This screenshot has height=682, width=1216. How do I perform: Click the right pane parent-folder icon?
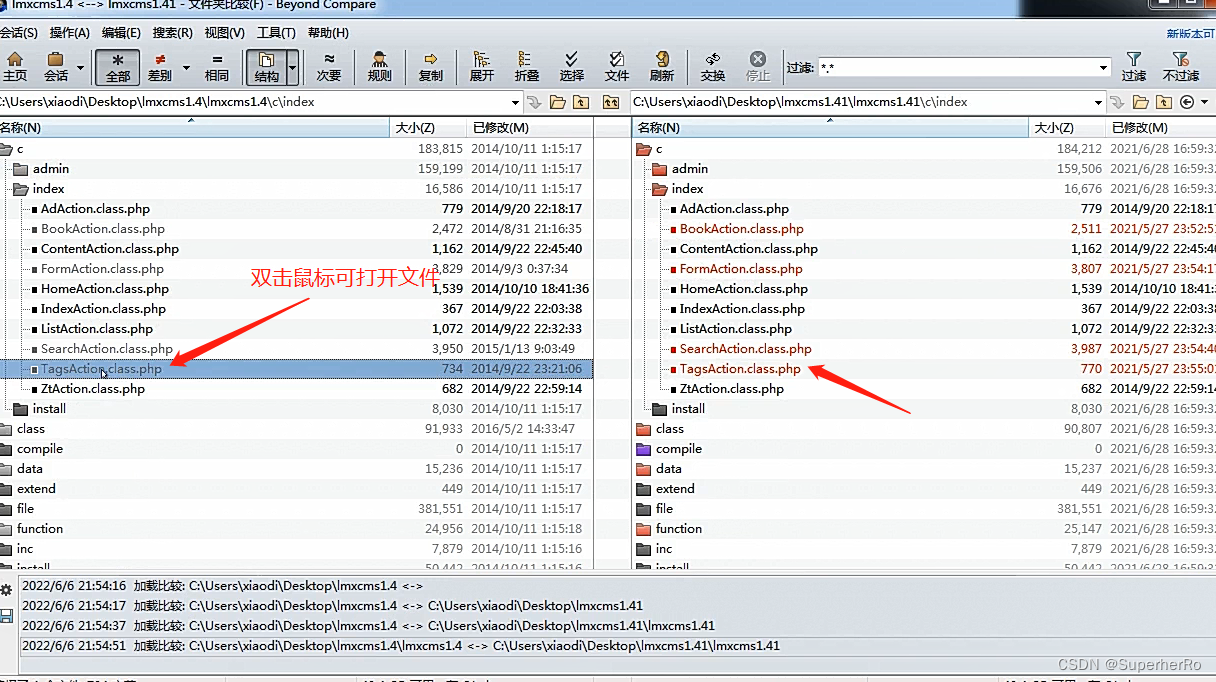(x=1164, y=102)
